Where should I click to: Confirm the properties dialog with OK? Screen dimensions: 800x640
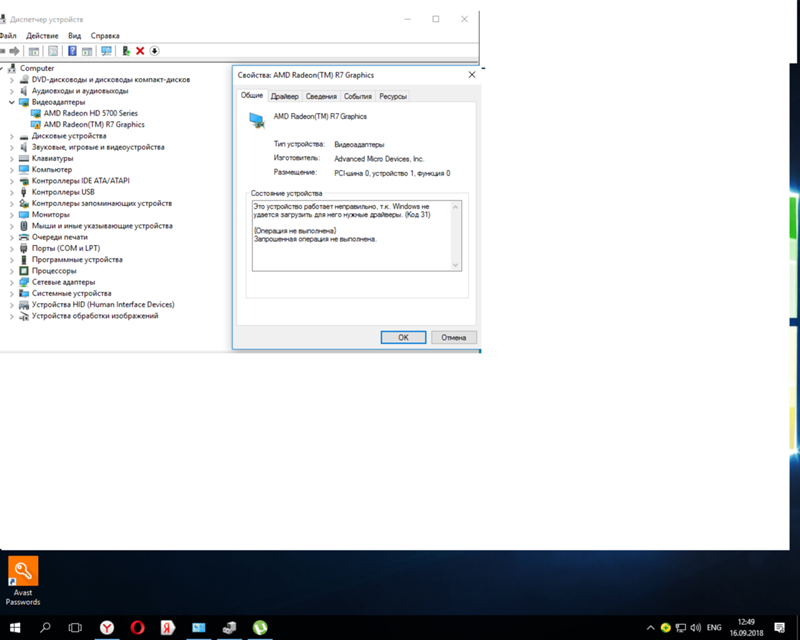point(403,337)
